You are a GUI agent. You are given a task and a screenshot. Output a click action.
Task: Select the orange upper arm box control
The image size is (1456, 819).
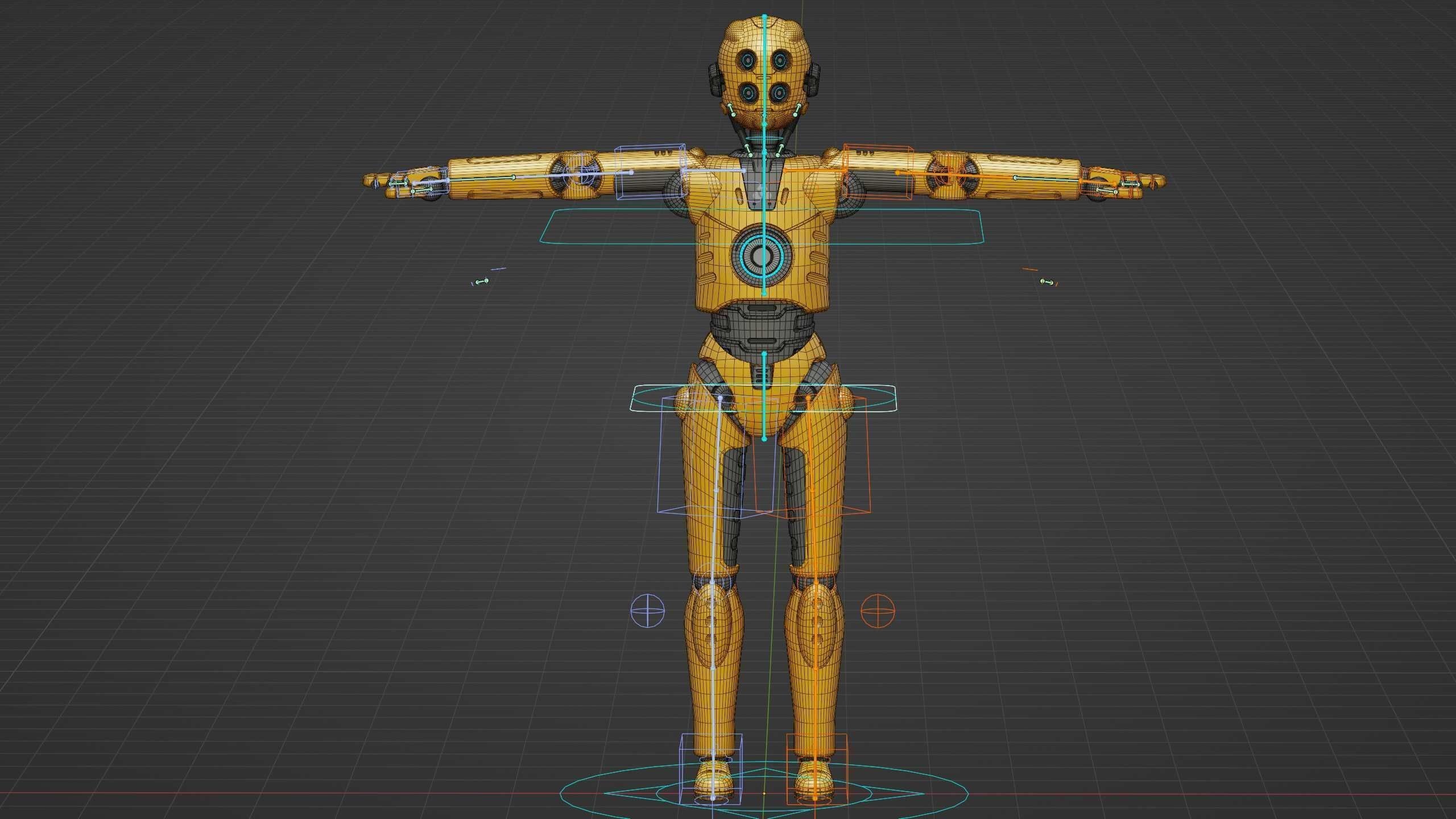coord(878,171)
